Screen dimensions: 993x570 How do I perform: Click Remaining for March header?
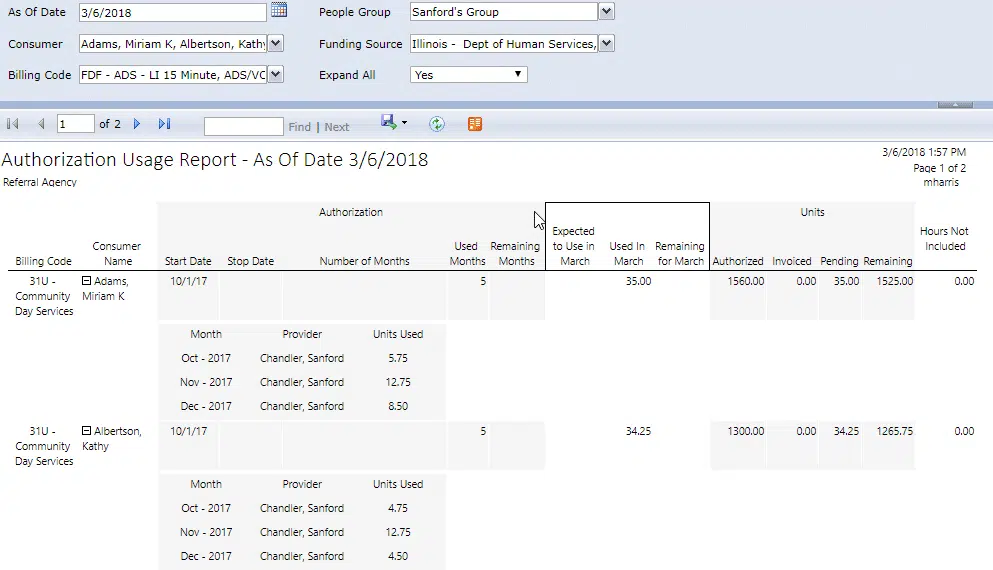[x=680, y=254]
